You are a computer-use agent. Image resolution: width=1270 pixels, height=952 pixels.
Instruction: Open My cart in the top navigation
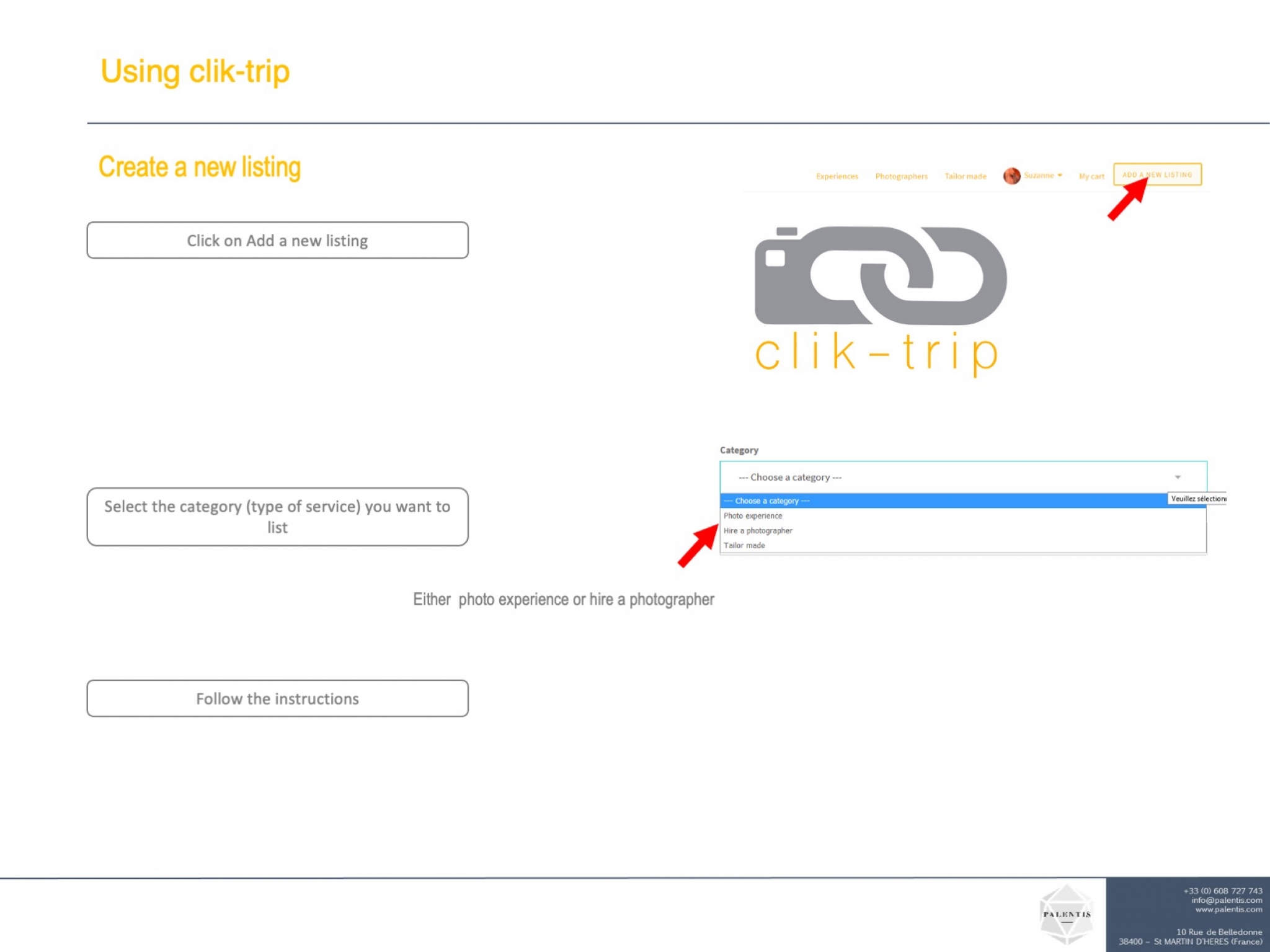tap(1091, 177)
